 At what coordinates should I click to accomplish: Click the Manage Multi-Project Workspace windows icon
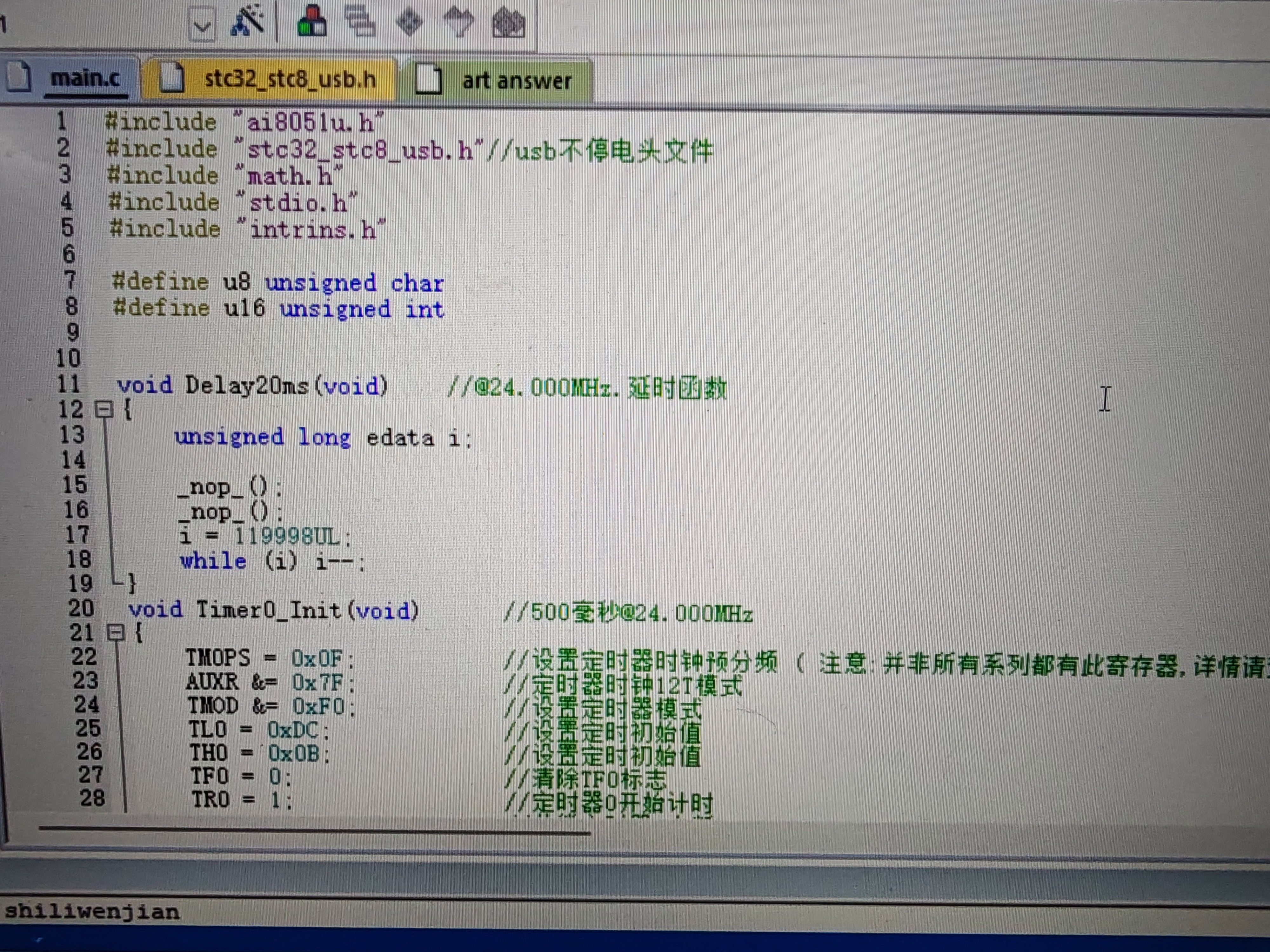click(359, 22)
